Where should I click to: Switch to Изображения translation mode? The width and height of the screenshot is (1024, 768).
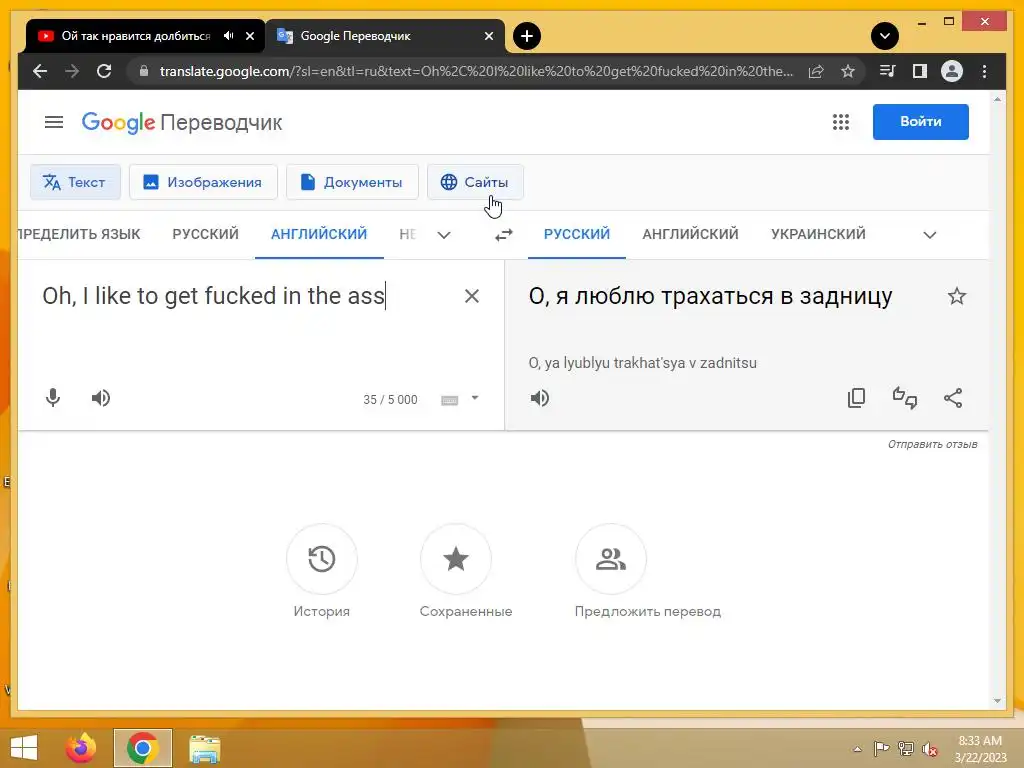coord(203,182)
